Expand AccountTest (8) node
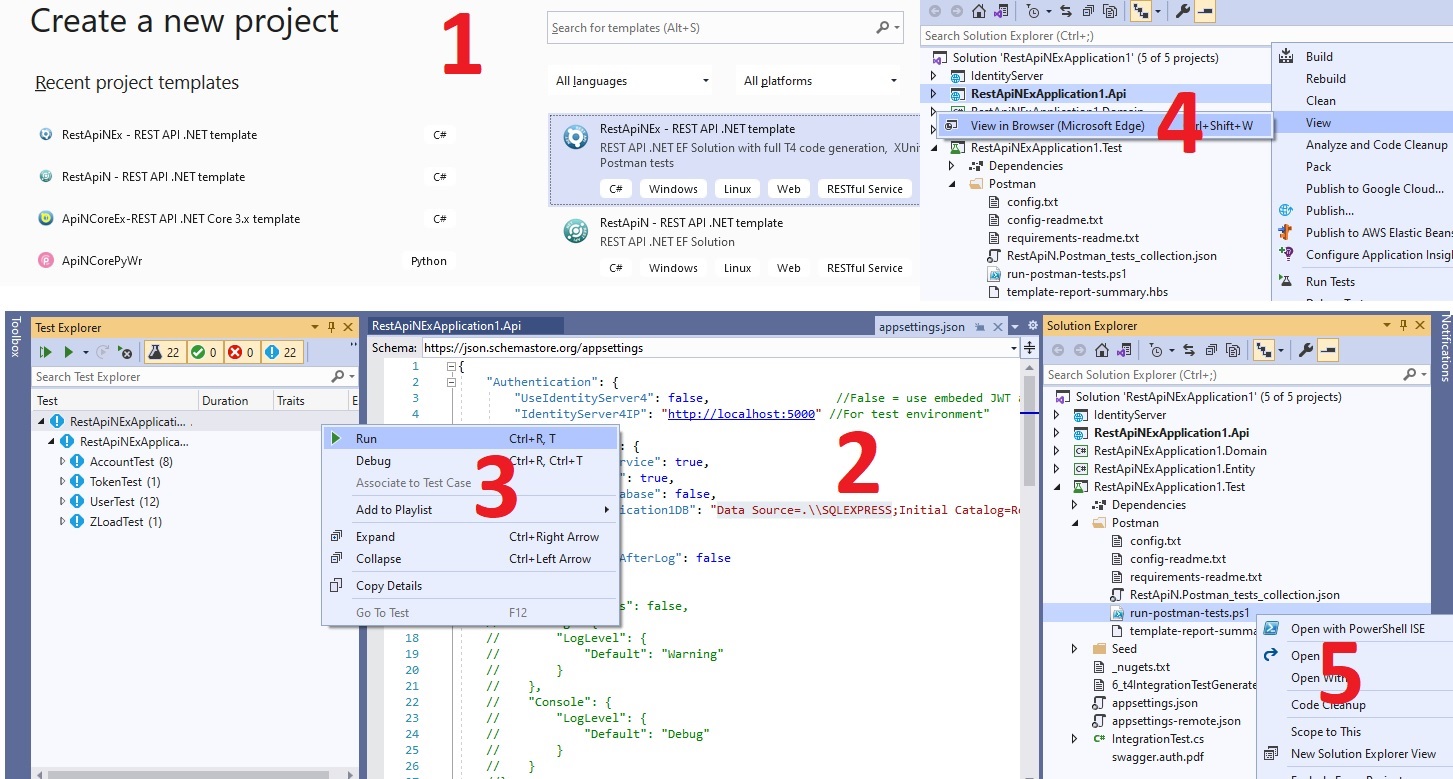This screenshot has height=779, width=1453. point(63,462)
